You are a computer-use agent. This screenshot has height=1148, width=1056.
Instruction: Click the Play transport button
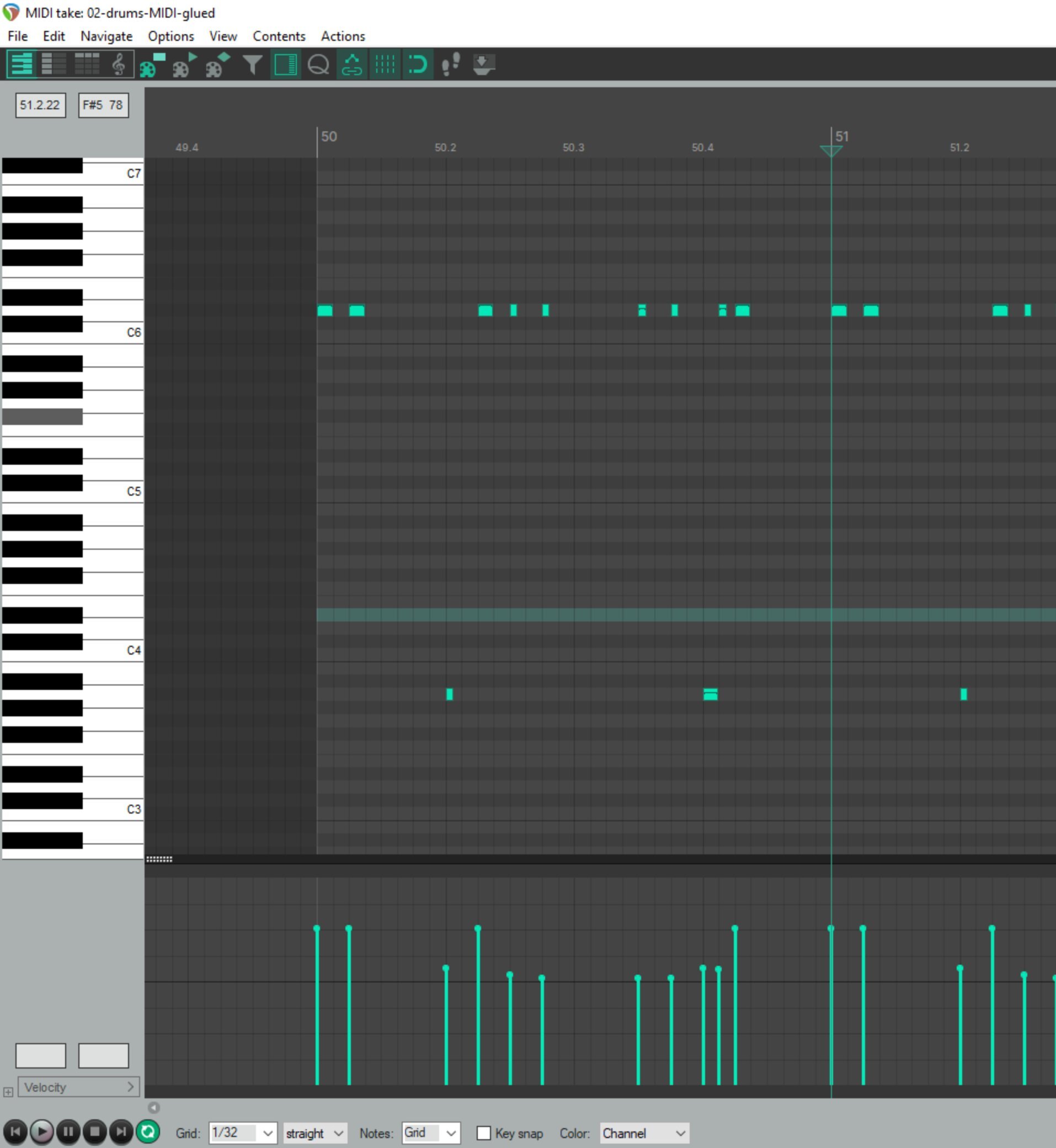[x=42, y=1131]
